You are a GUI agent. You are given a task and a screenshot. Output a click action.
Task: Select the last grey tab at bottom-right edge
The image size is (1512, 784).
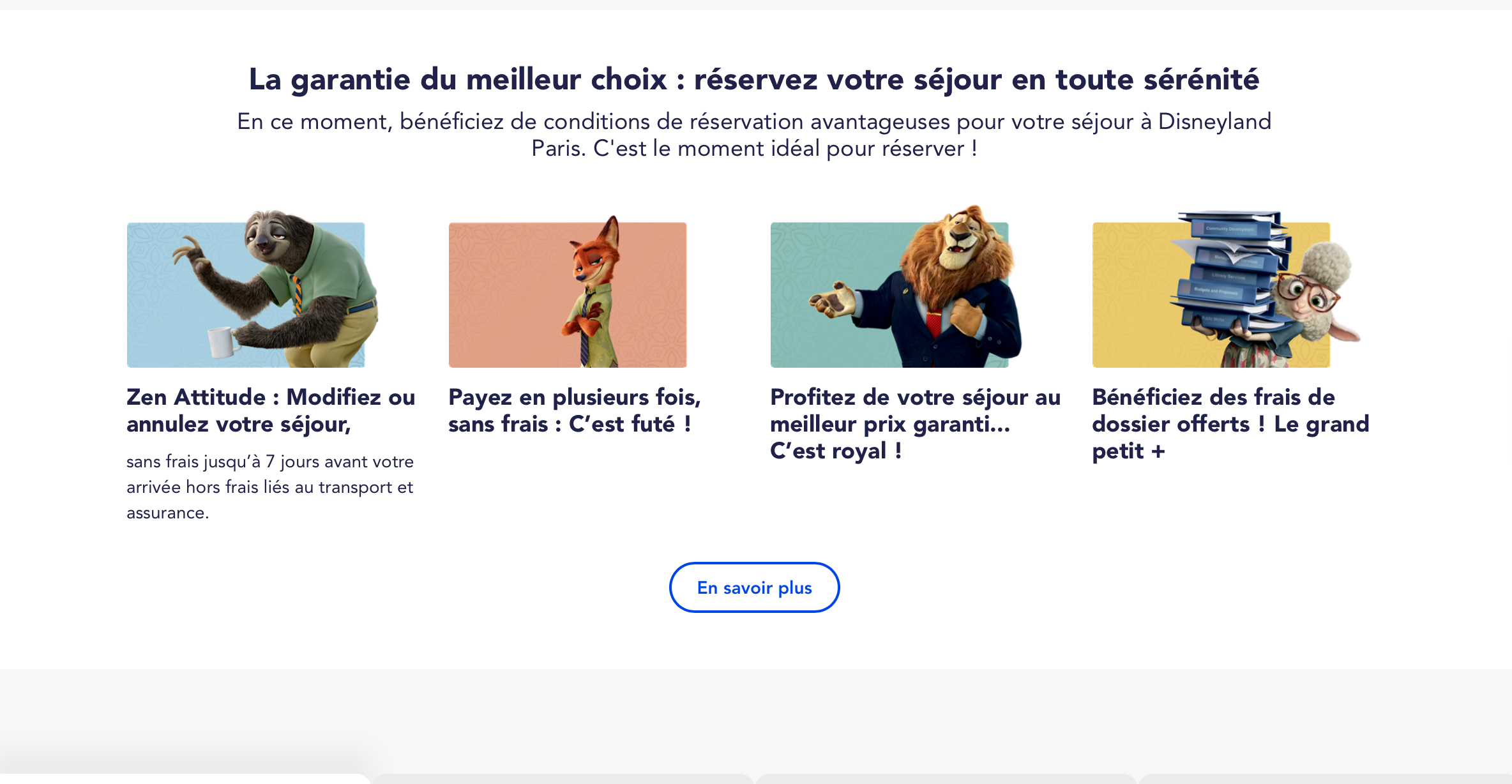pos(1325,779)
